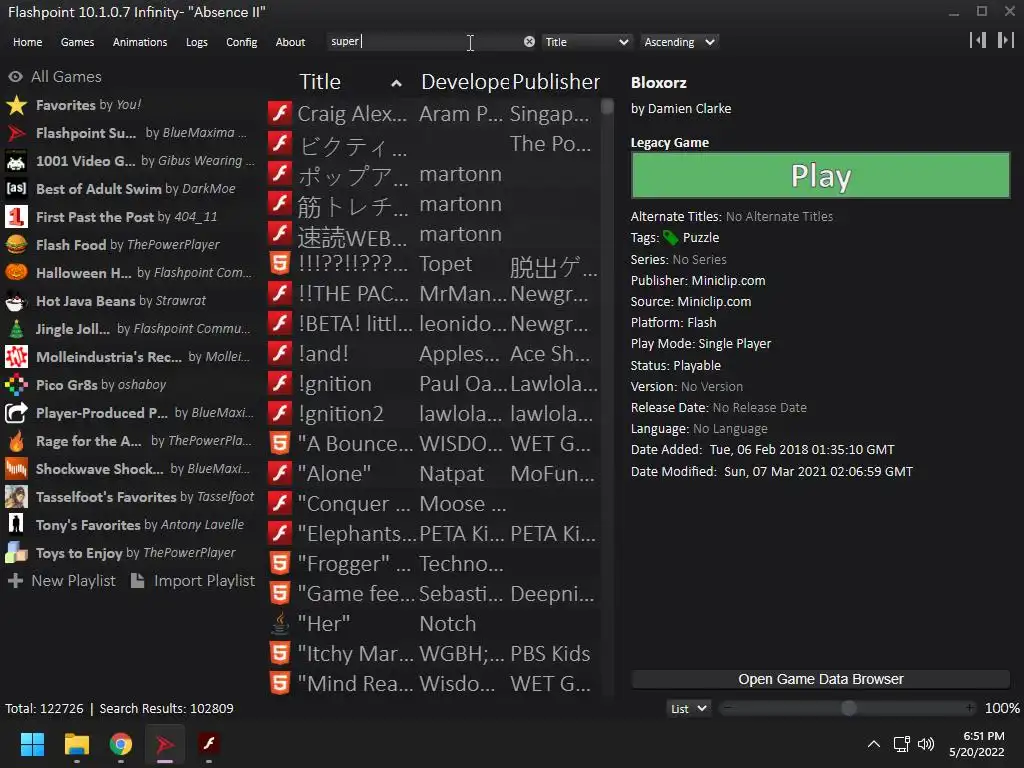The width and height of the screenshot is (1024, 768).
Task: Click Rage for the A... flame icon
Action: point(16,441)
